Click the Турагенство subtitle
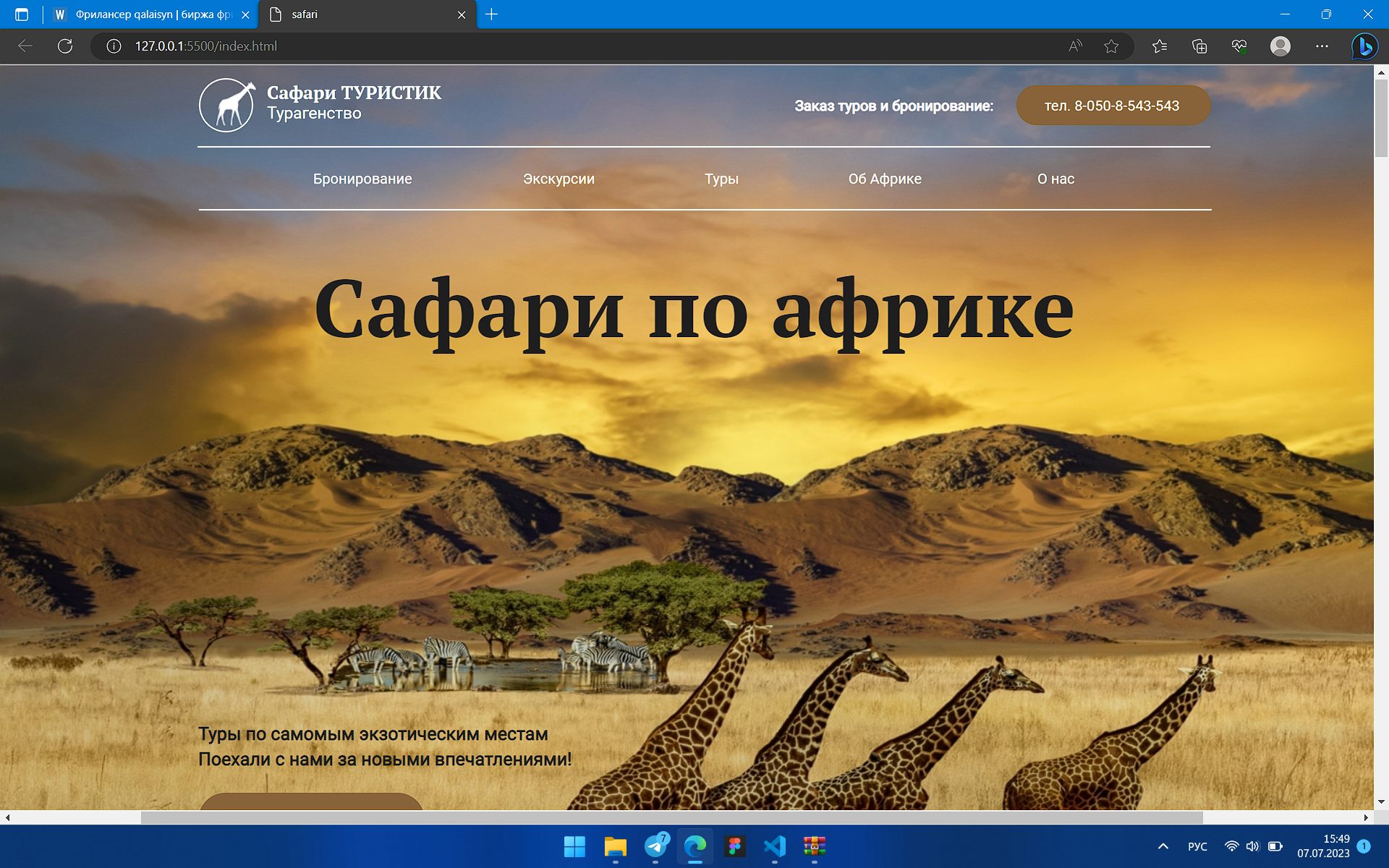1389x868 pixels. tap(314, 114)
